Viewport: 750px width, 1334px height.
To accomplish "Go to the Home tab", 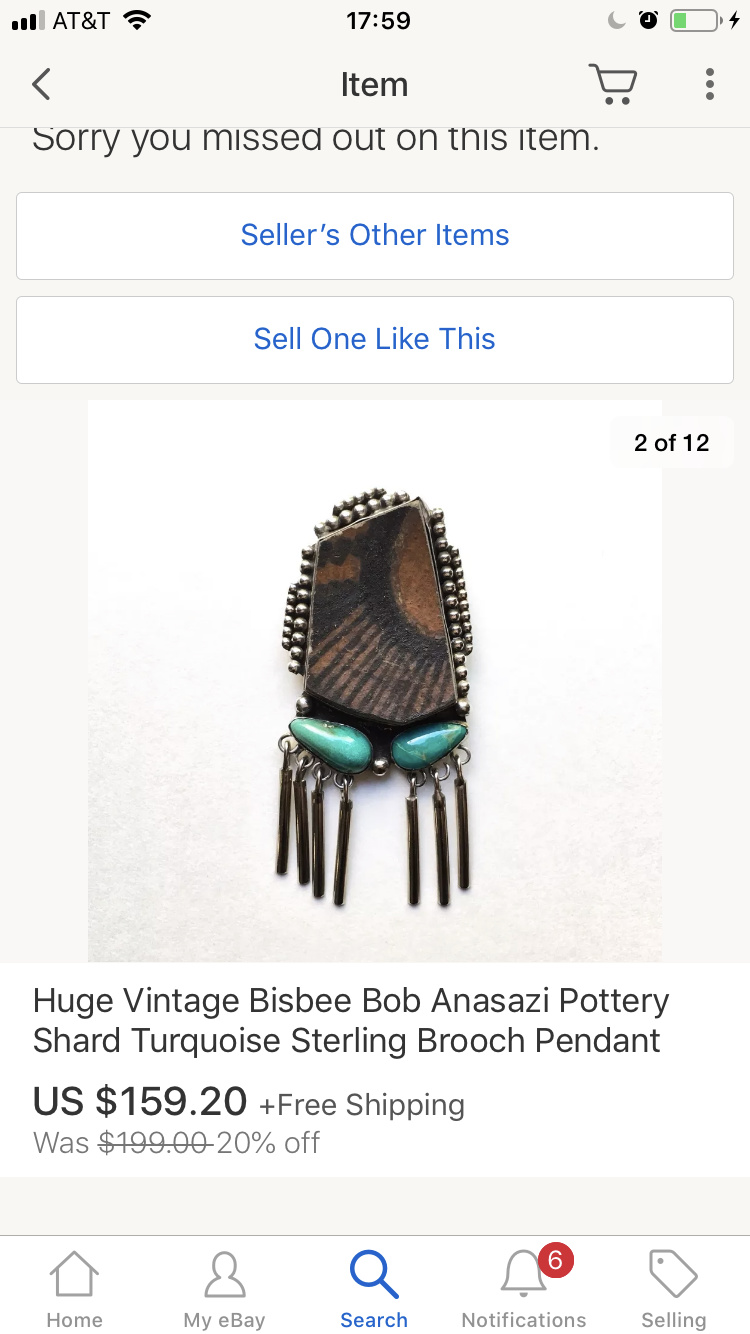I will pyautogui.click(x=75, y=1290).
